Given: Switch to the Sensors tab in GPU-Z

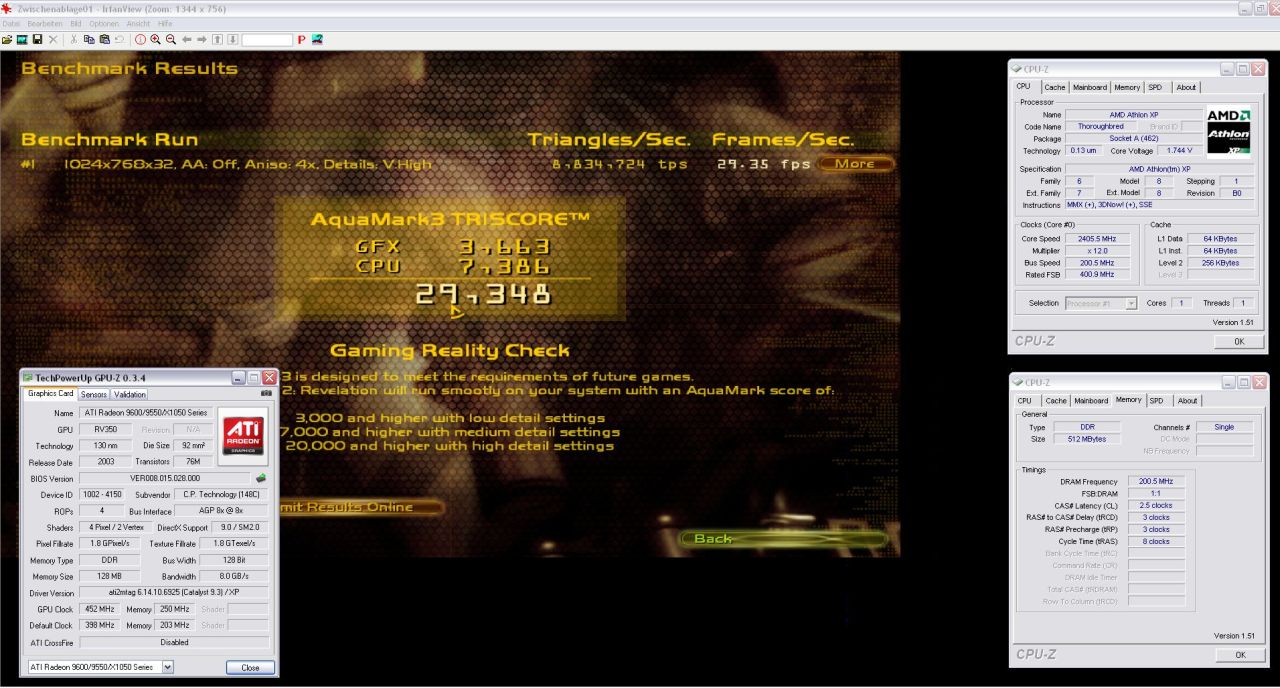Looking at the screenshot, I should 94,394.
